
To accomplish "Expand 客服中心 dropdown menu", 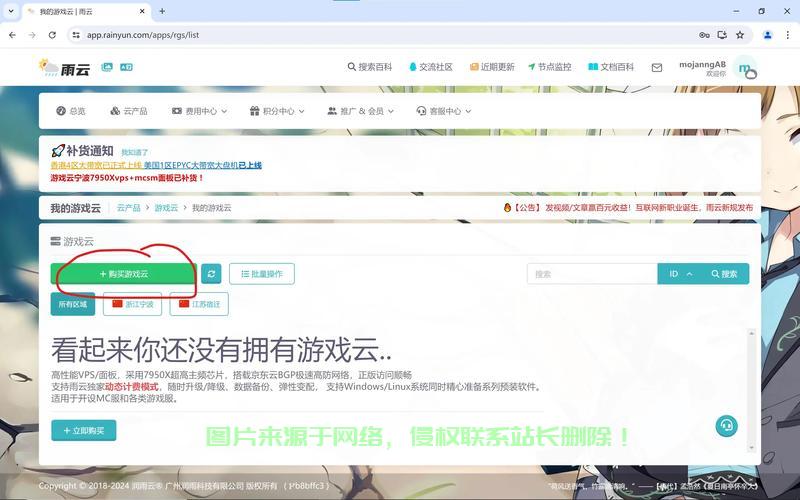I will pos(444,111).
